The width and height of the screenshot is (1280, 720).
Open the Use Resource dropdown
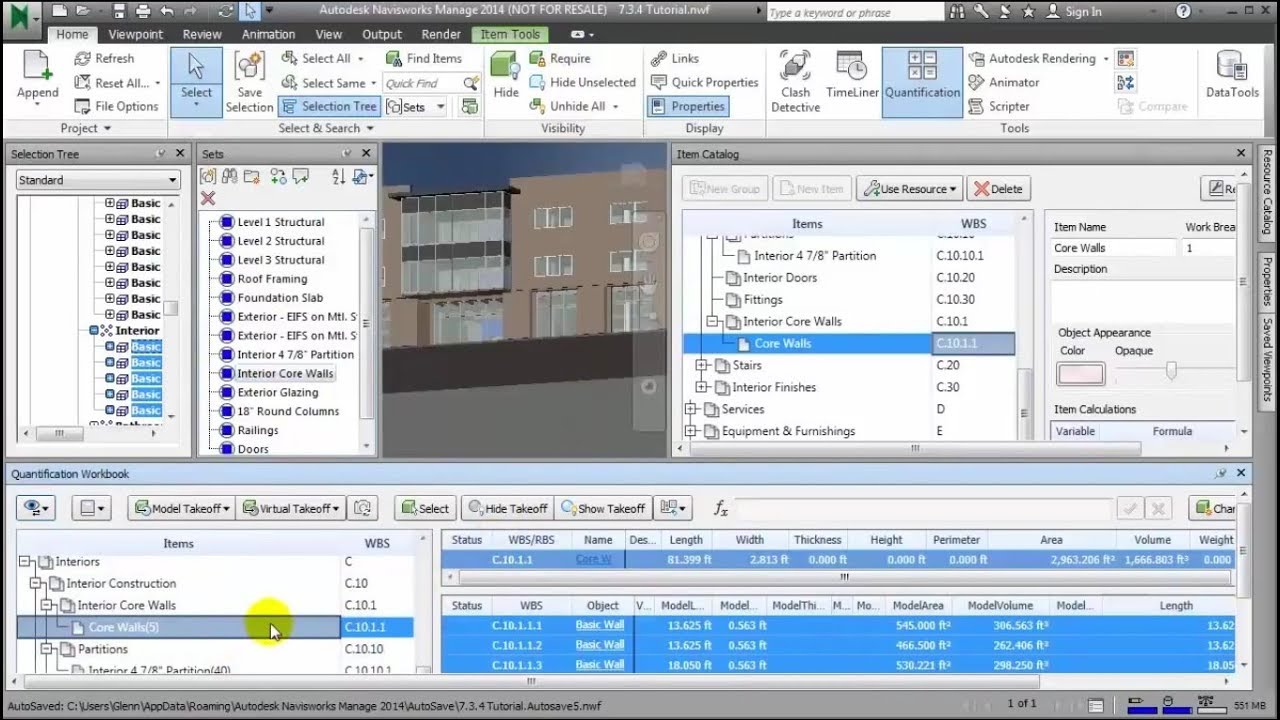910,189
